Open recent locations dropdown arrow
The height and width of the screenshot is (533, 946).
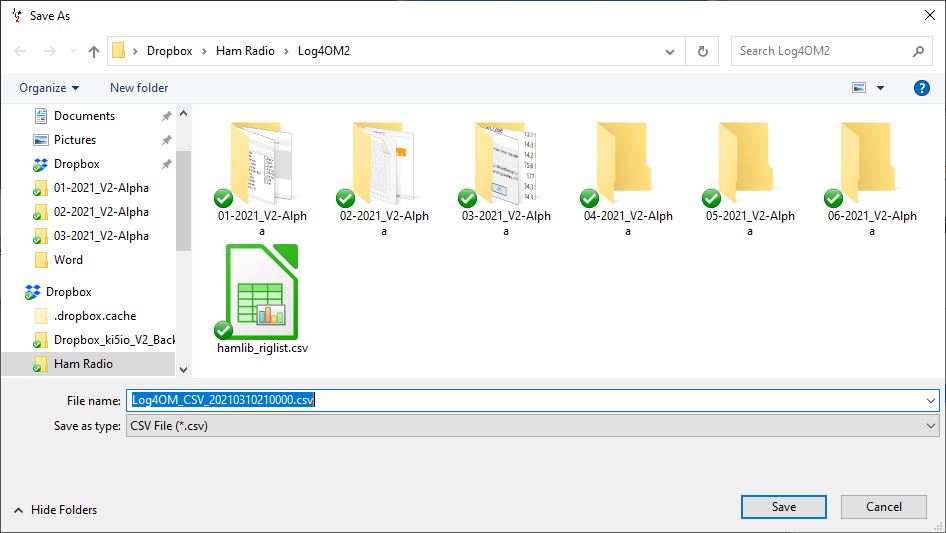[73, 51]
